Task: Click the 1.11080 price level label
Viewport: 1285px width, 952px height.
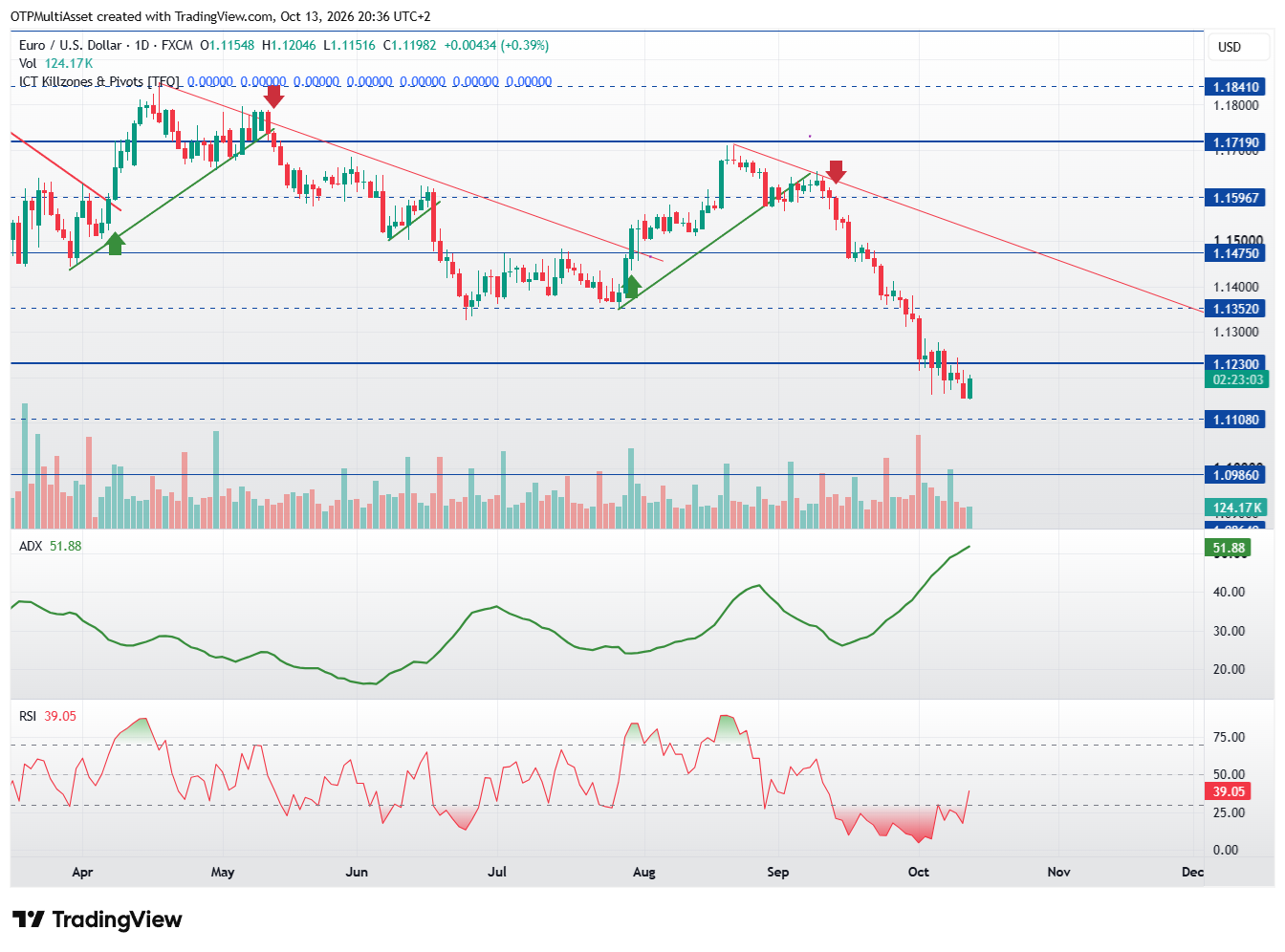Action: pyautogui.click(x=1236, y=420)
